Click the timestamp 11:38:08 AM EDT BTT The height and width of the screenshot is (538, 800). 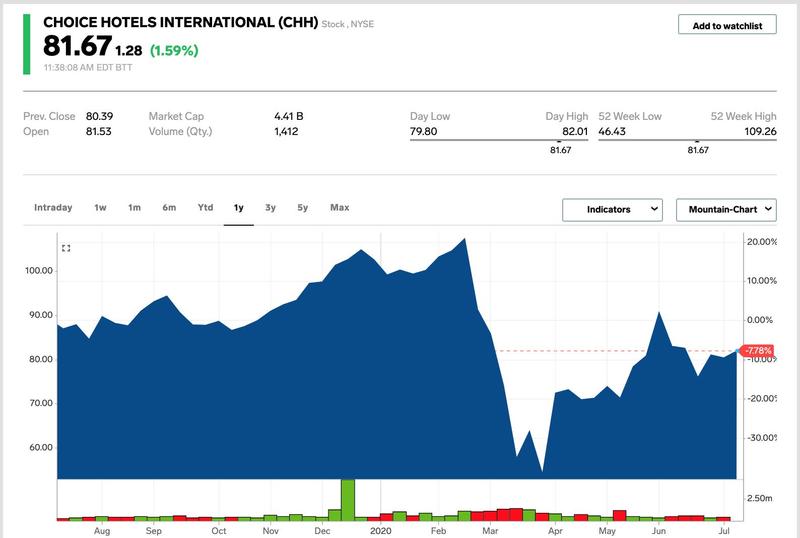coord(88,67)
